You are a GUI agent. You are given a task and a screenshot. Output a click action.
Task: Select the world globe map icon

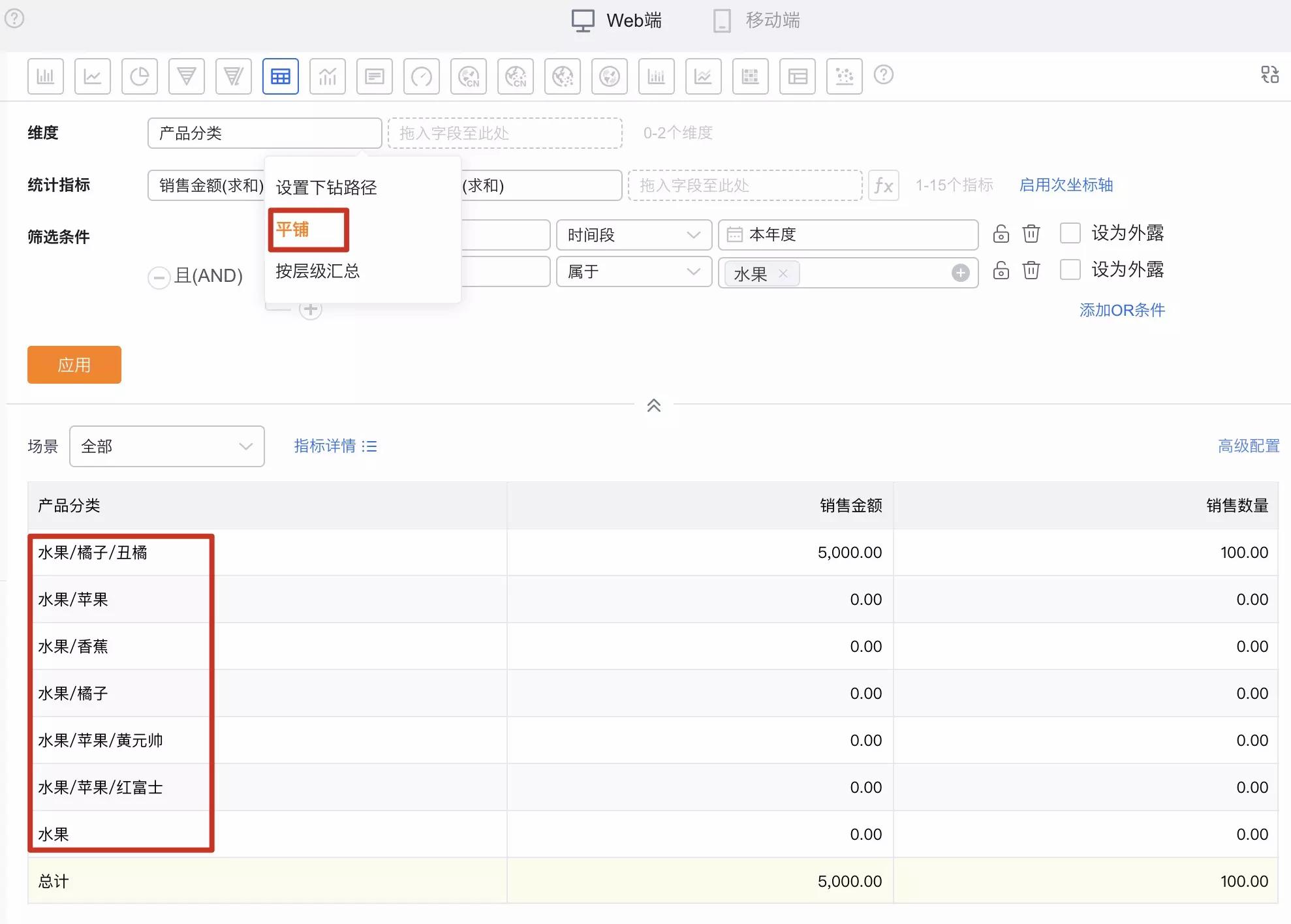610,76
